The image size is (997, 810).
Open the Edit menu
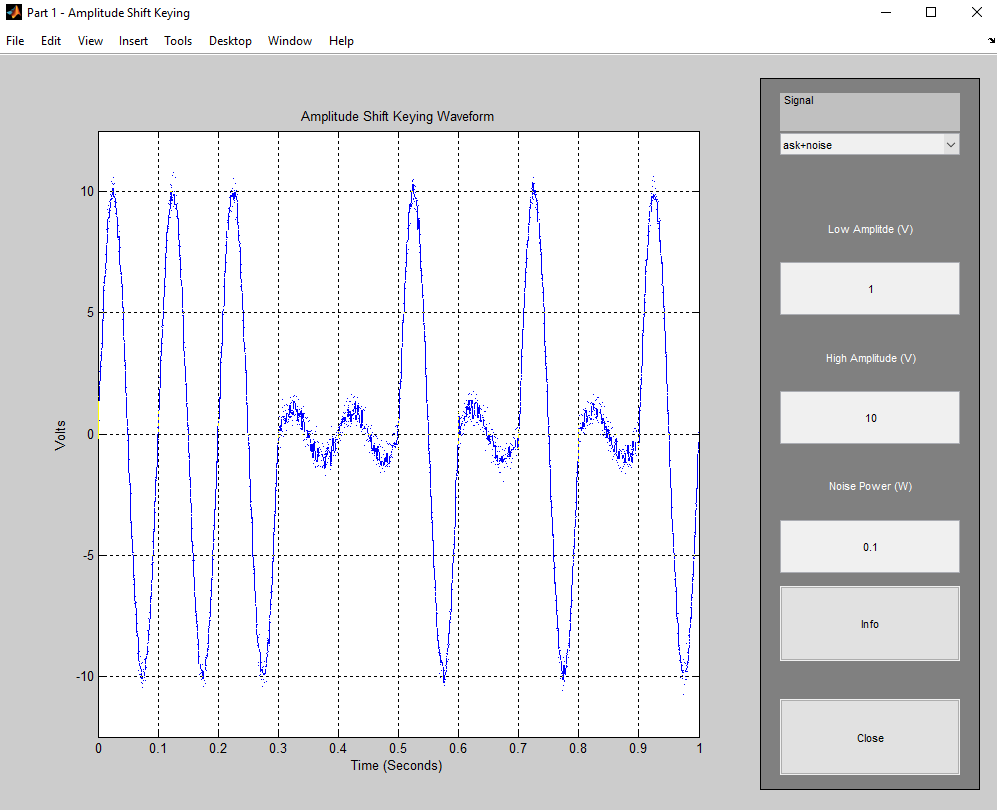(51, 41)
